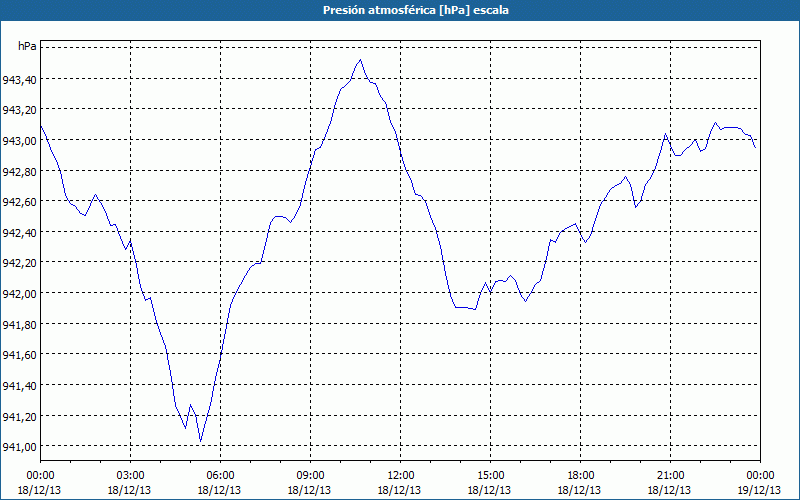
Task: Select the 19/12/13 date label
Action: [x=760, y=490]
